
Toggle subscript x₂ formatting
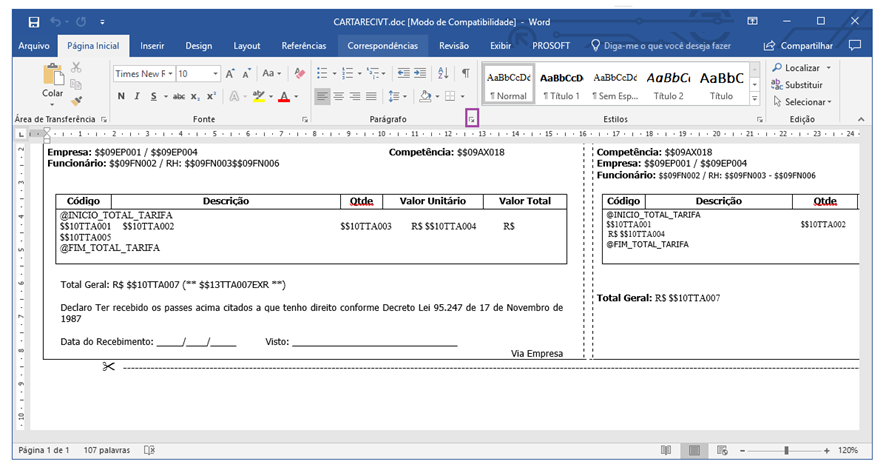pyautogui.click(x=195, y=96)
